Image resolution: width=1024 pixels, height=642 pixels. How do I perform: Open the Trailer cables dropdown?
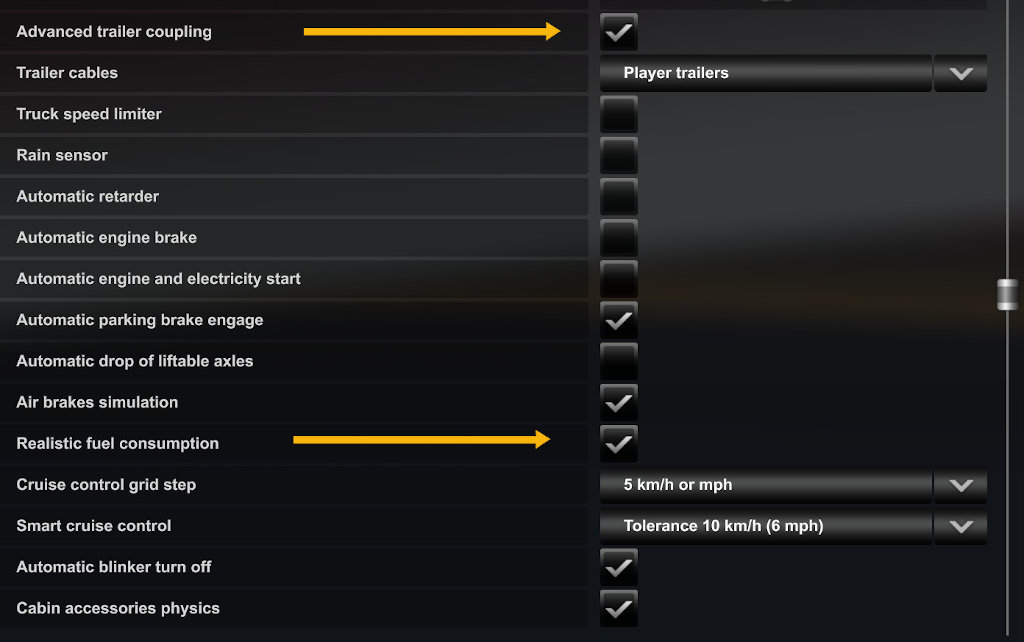[x=959, y=72]
